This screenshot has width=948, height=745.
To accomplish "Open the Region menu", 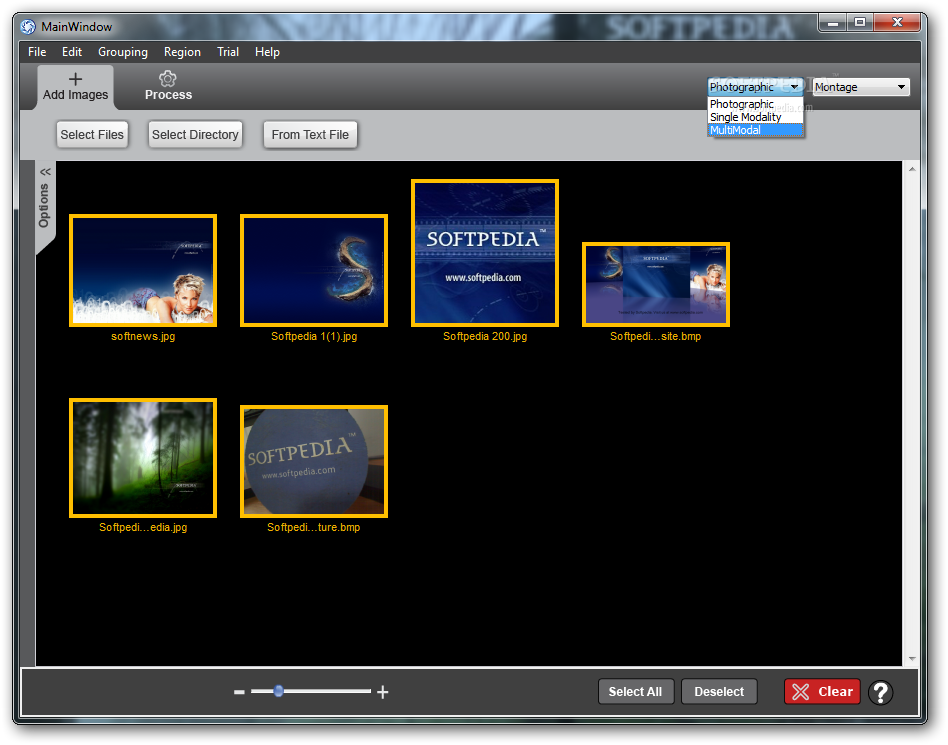I will (182, 52).
